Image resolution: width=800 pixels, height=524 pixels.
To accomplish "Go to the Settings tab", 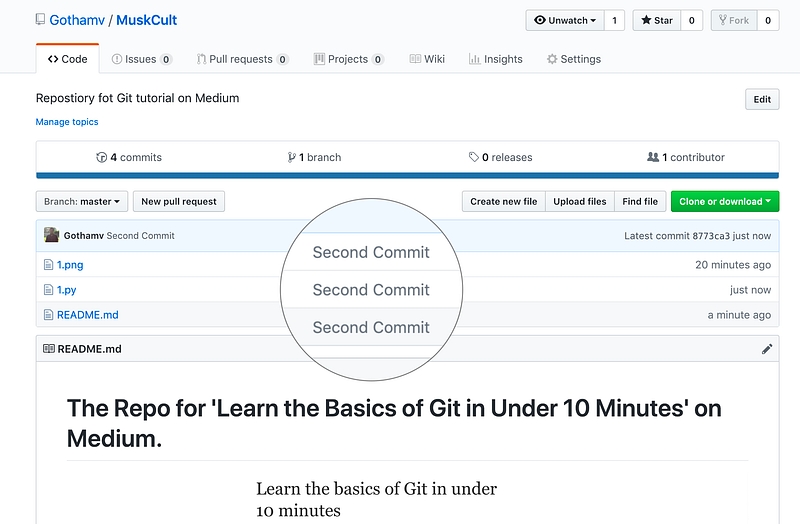I will click(573, 59).
